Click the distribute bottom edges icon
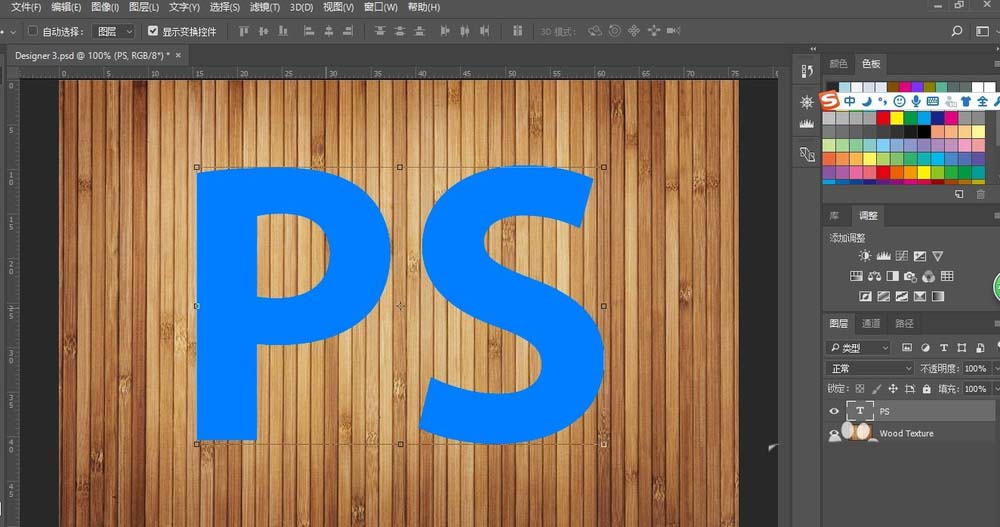 tap(419, 31)
